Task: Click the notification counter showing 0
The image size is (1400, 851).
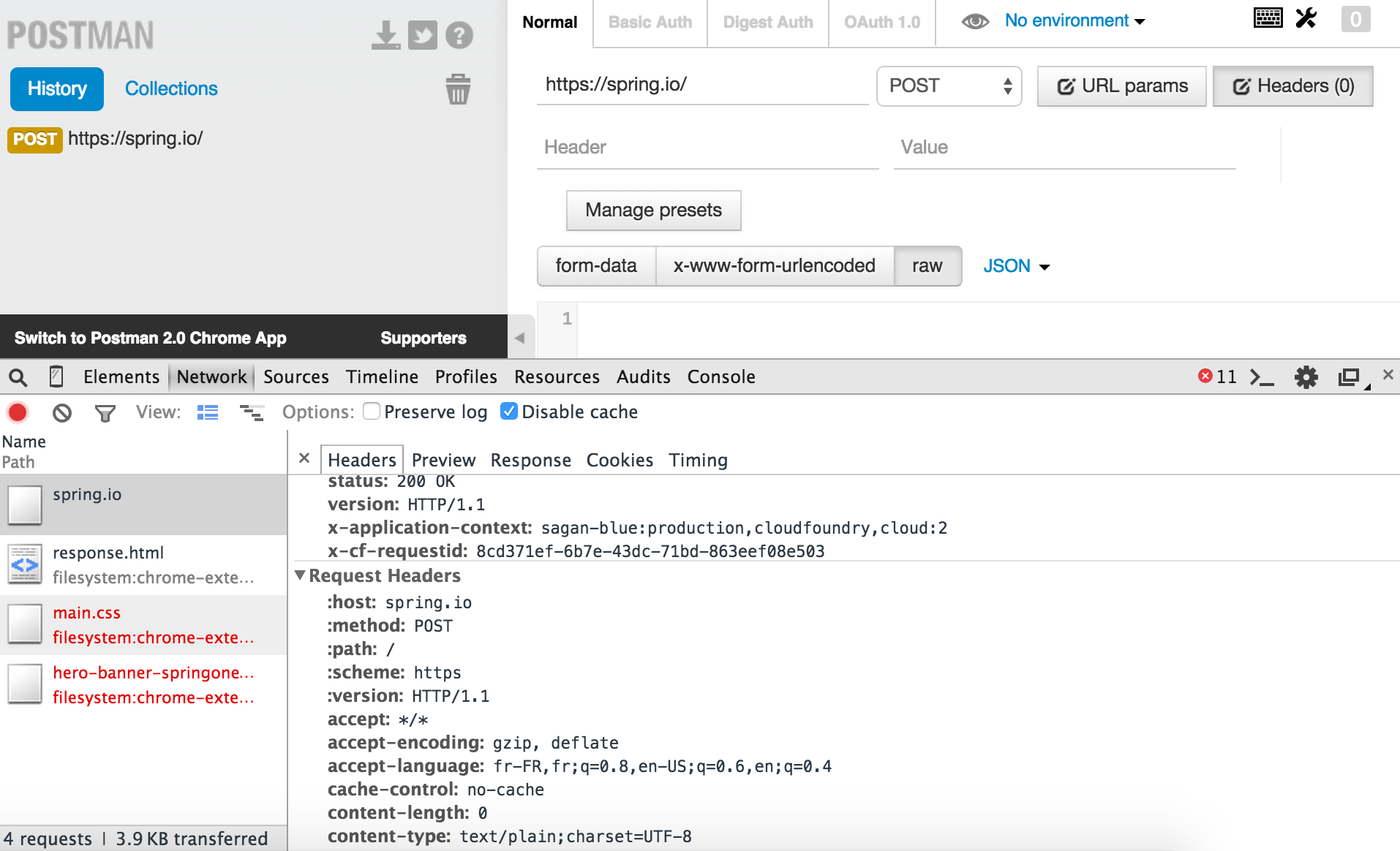Action: (x=1355, y=19)
